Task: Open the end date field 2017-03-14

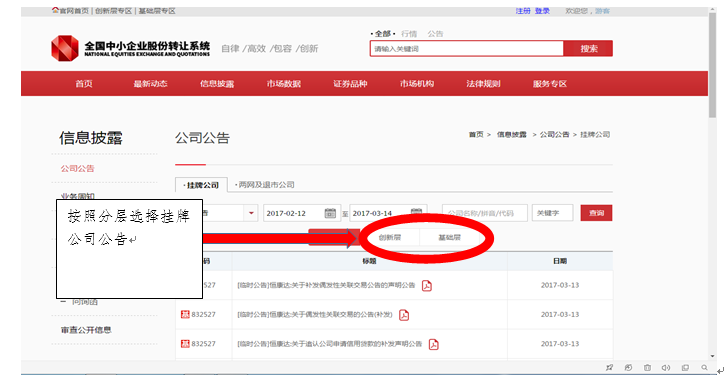Action: [x=388, y=213]
